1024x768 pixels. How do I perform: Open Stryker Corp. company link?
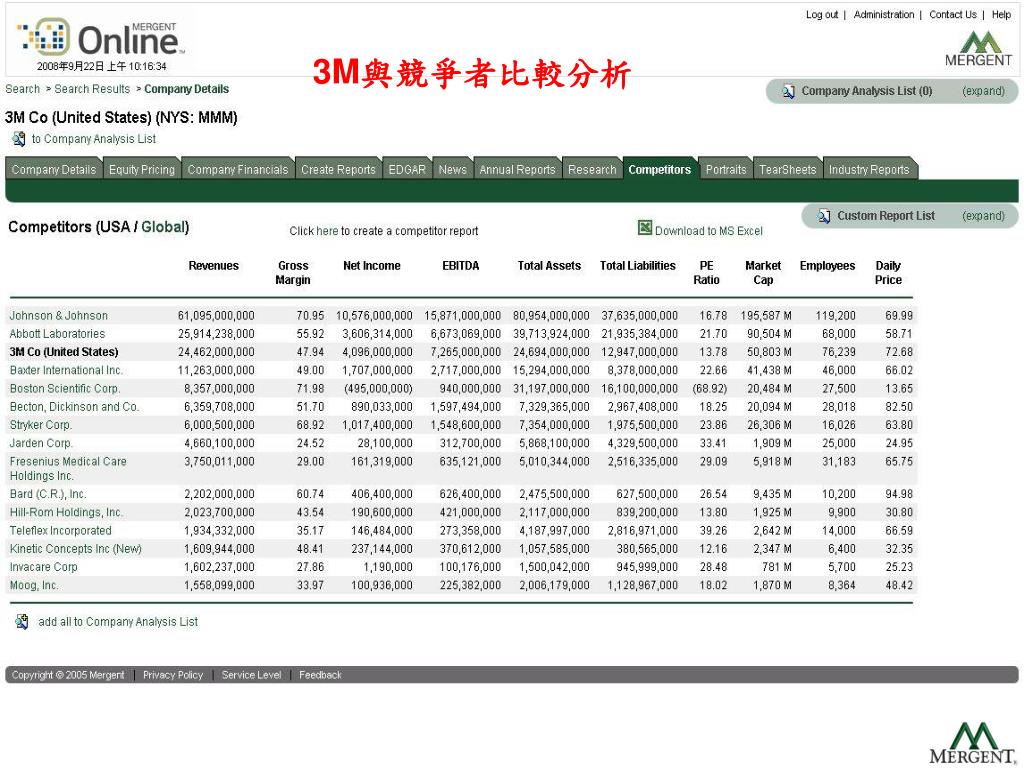pos(40,425)
